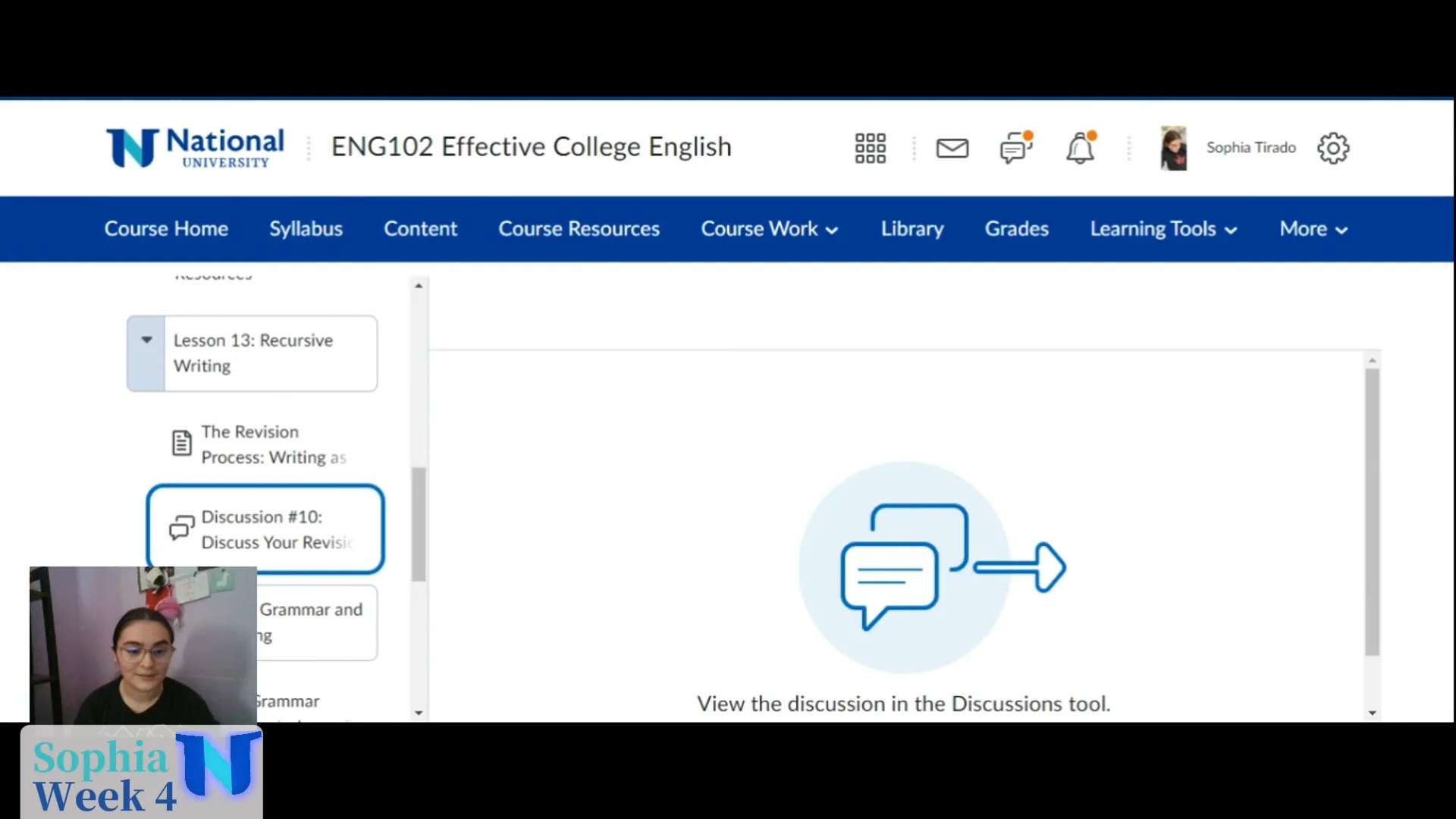Open the Content navigation item

pos(420,229)
